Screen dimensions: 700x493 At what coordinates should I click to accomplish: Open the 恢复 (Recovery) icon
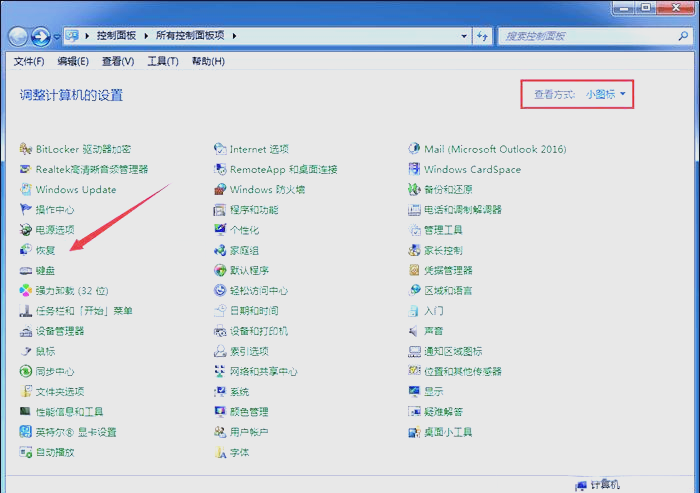(26, 250)
